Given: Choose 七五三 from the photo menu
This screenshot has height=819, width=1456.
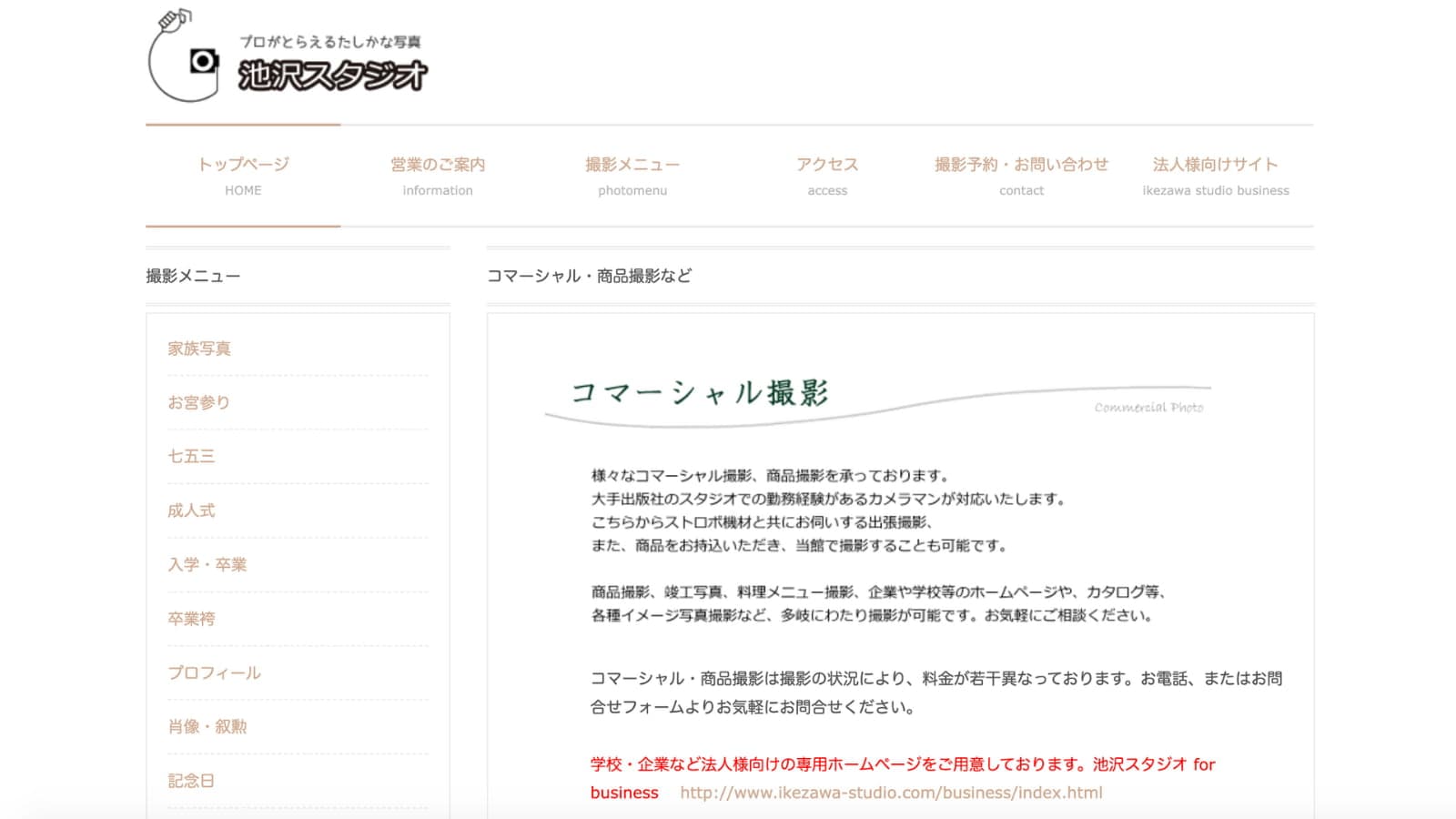Looking at the screenshot, I should pos(191,456).
